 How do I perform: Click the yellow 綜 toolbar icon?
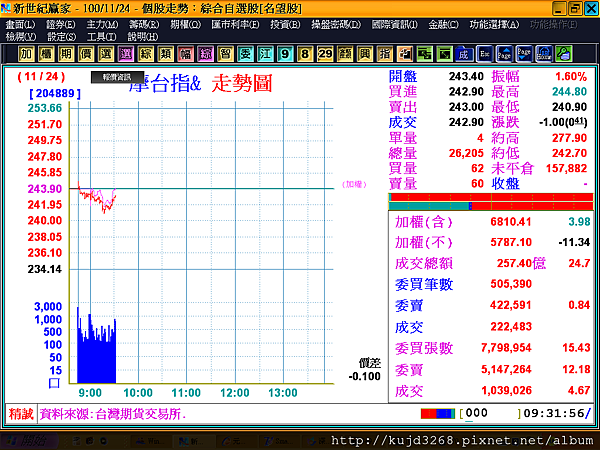point(145,54)
